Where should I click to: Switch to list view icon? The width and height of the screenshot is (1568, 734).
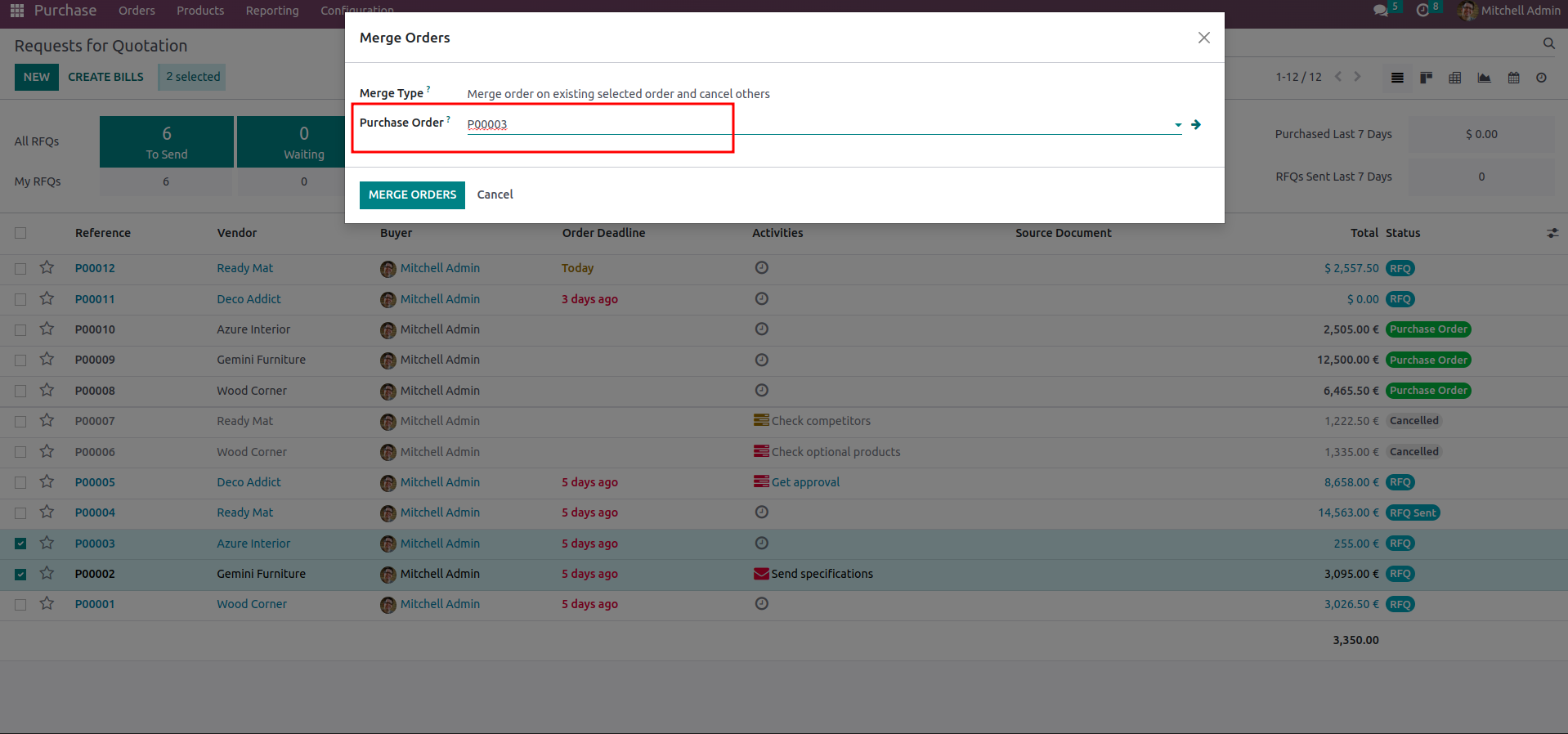point(1397,78)
